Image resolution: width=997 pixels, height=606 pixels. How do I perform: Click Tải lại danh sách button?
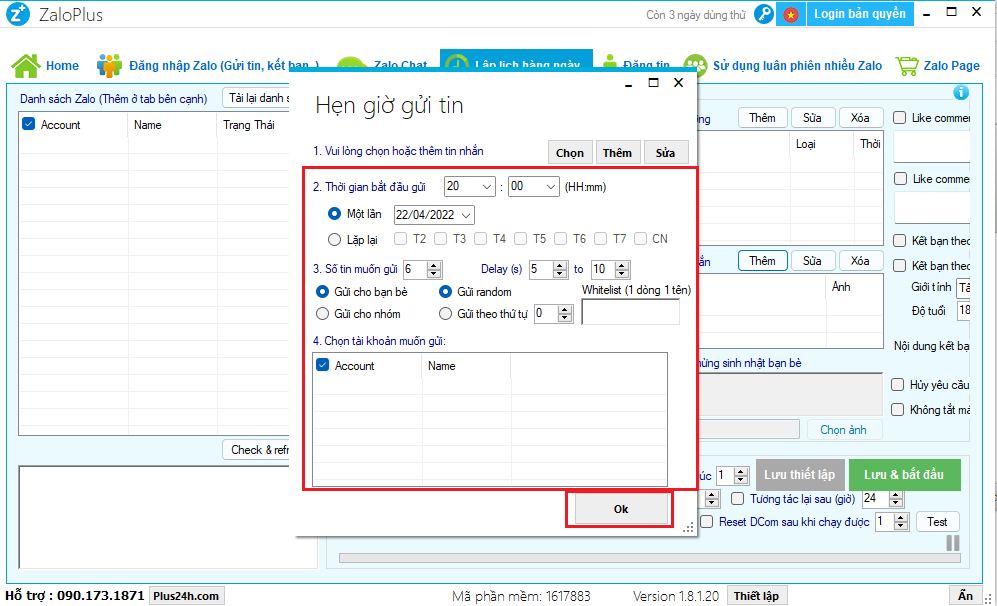point(257,98)
